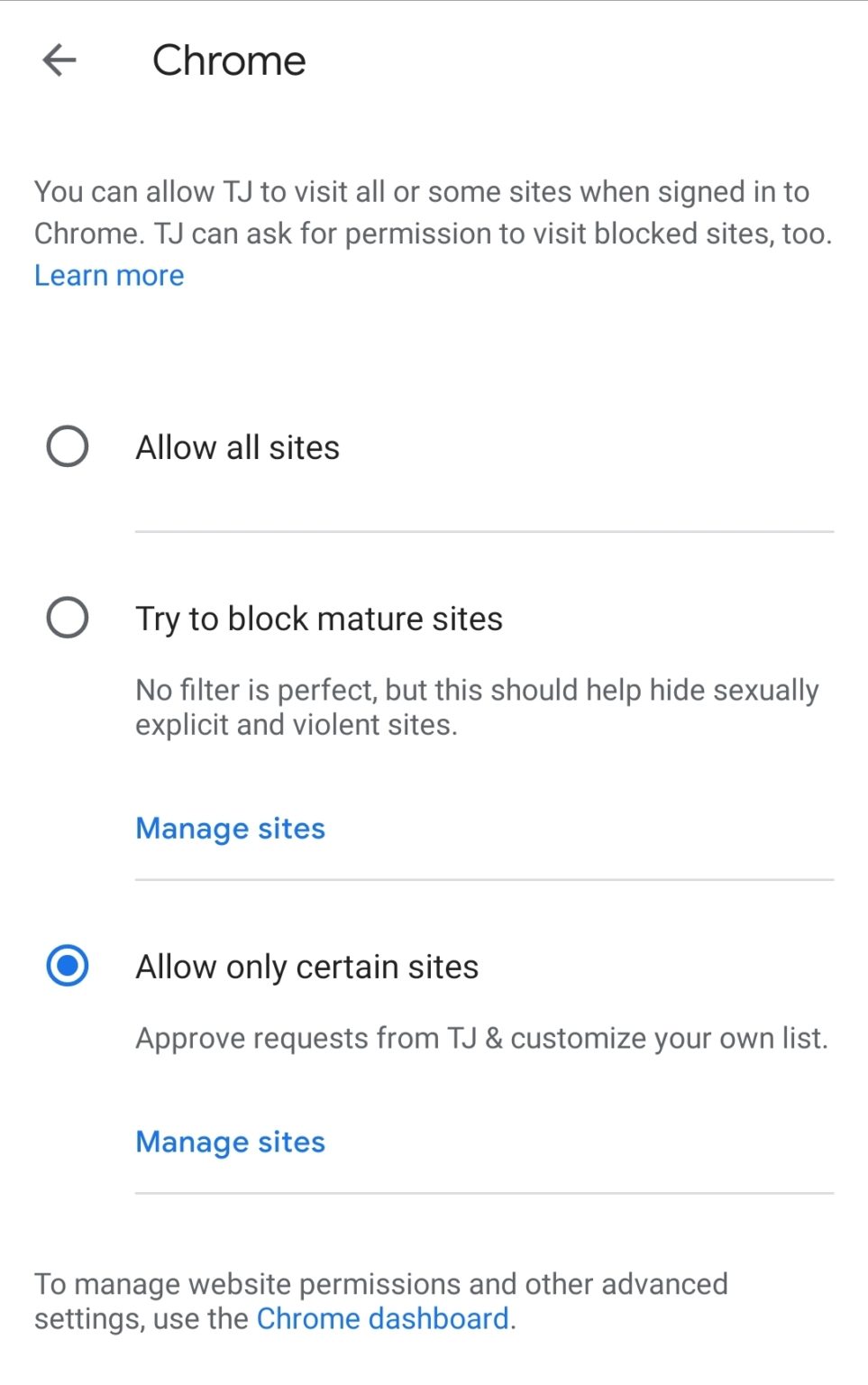Click the explanation text about hiding explicit sites
The height and width of the screenshot is (1385, 868).
click(477, 706)
